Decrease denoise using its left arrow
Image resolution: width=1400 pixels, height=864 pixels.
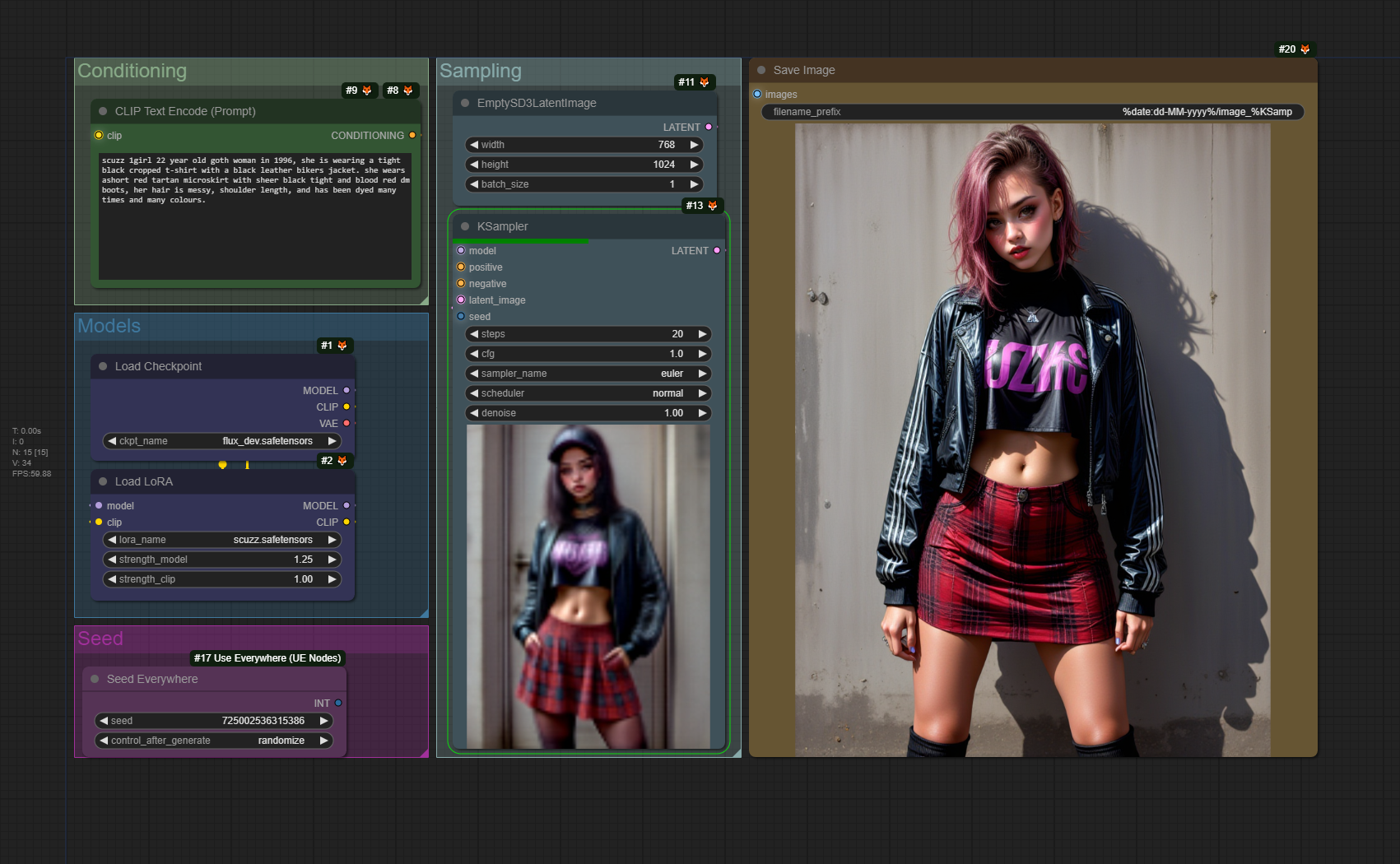(474, 413)
